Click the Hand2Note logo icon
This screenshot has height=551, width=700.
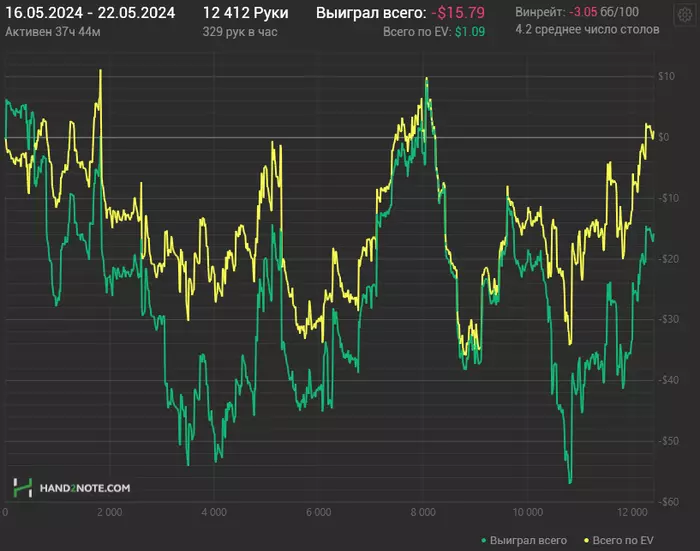tap(22, 488)
